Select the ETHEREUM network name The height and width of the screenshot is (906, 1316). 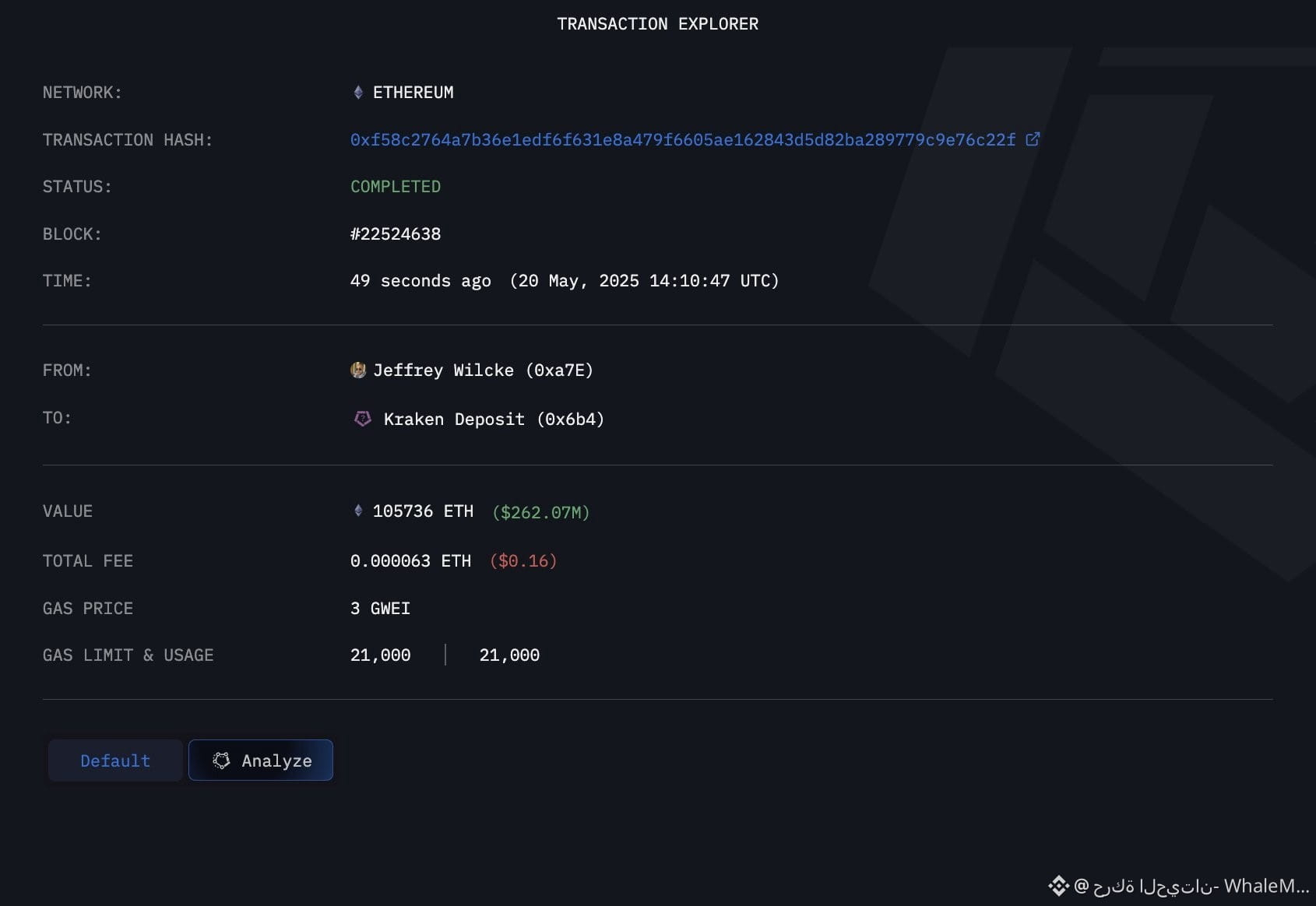(413, 93)
